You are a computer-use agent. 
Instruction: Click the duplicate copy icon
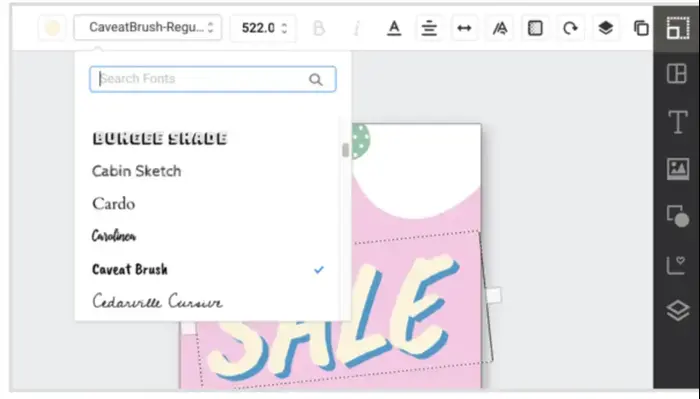(641, 28)
